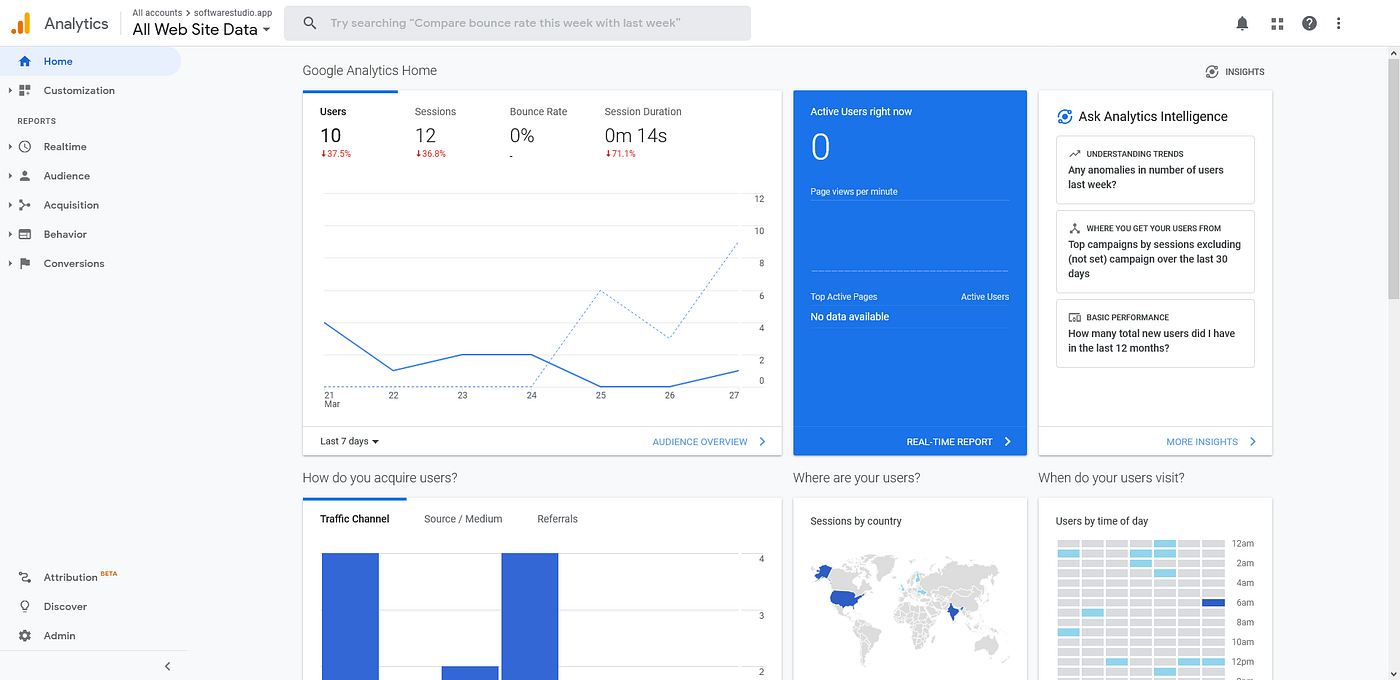Click the Home house icon

(25, 61)
